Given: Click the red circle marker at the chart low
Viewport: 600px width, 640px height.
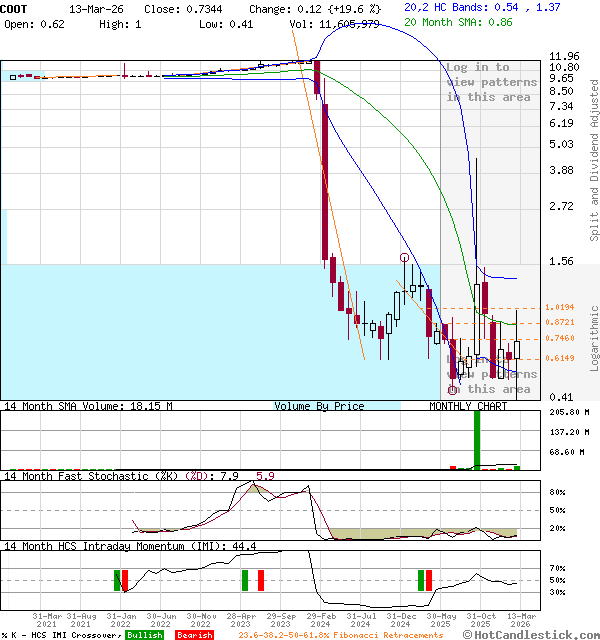Looking at the screenshot, I should (453, 390).
